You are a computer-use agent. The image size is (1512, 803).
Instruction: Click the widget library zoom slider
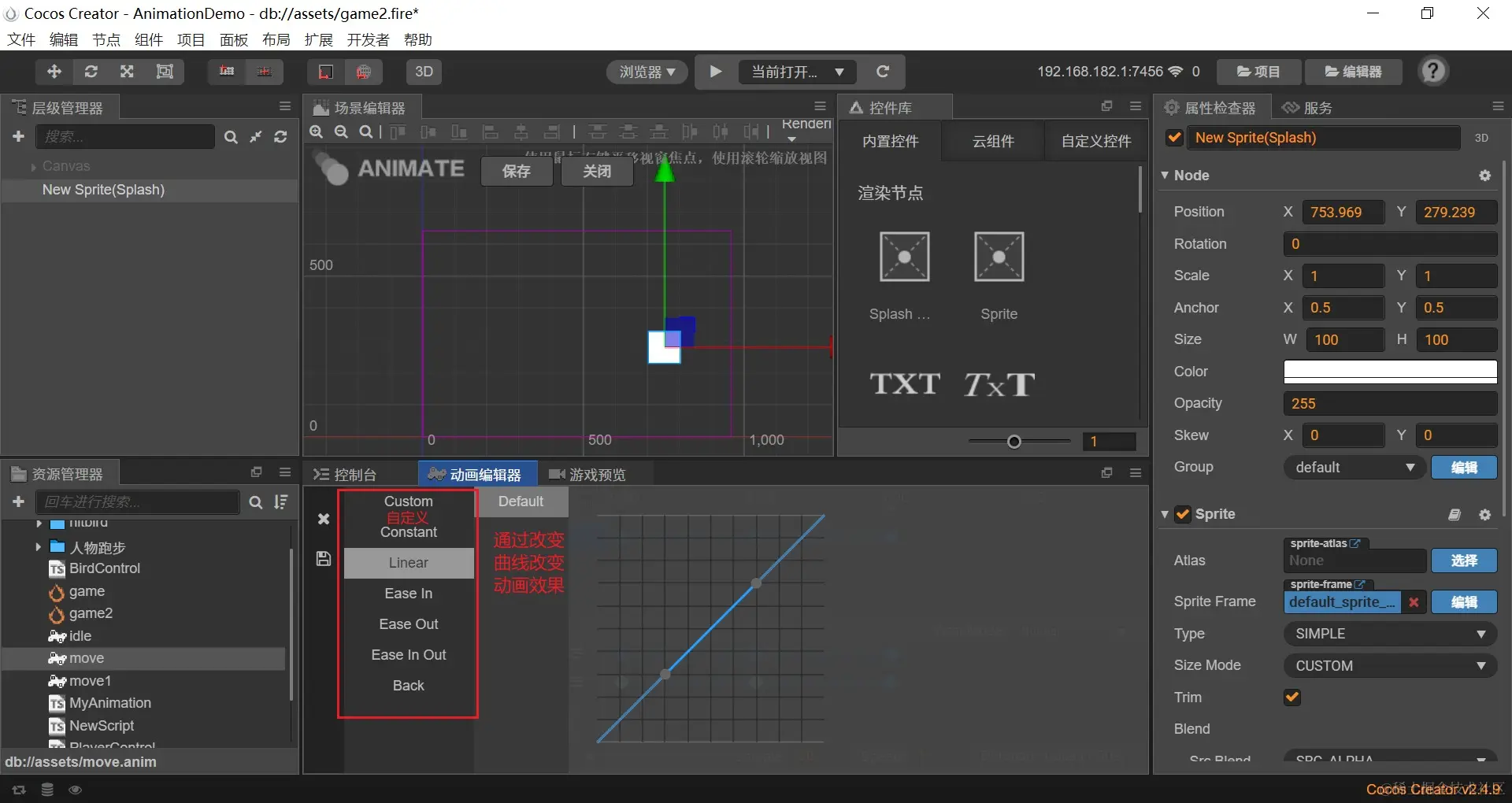tap(1020, 442)
